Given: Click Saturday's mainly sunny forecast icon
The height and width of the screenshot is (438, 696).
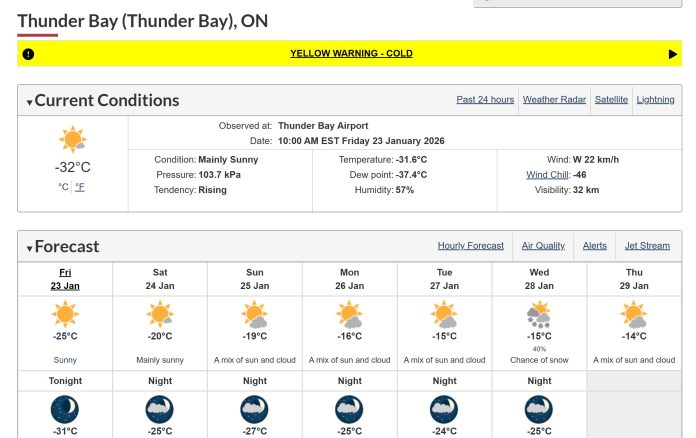Looking at the screenshot, I should click(x=160, y=315).
